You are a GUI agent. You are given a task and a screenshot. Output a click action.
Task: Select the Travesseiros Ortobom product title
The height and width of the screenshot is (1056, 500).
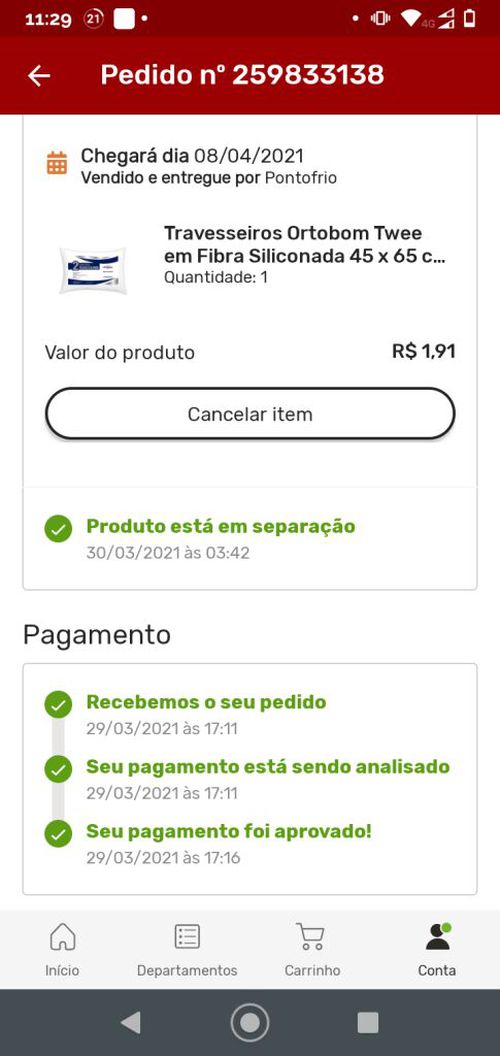[305, 244]
